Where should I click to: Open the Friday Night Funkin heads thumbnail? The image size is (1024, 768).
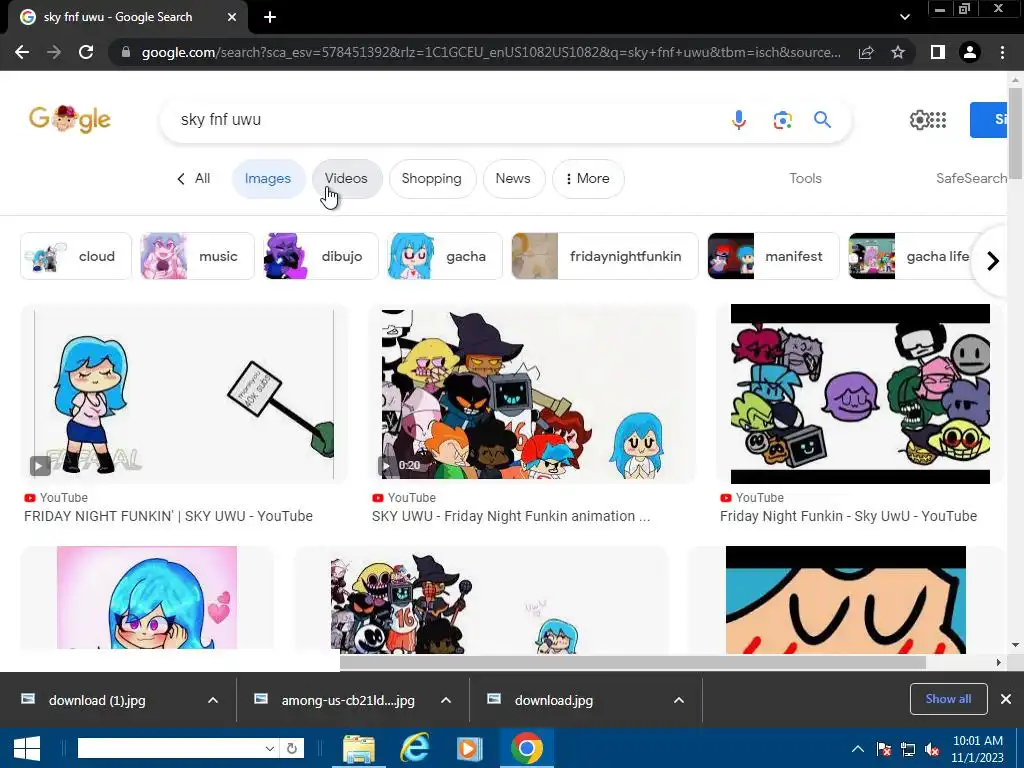coord(860,394)
